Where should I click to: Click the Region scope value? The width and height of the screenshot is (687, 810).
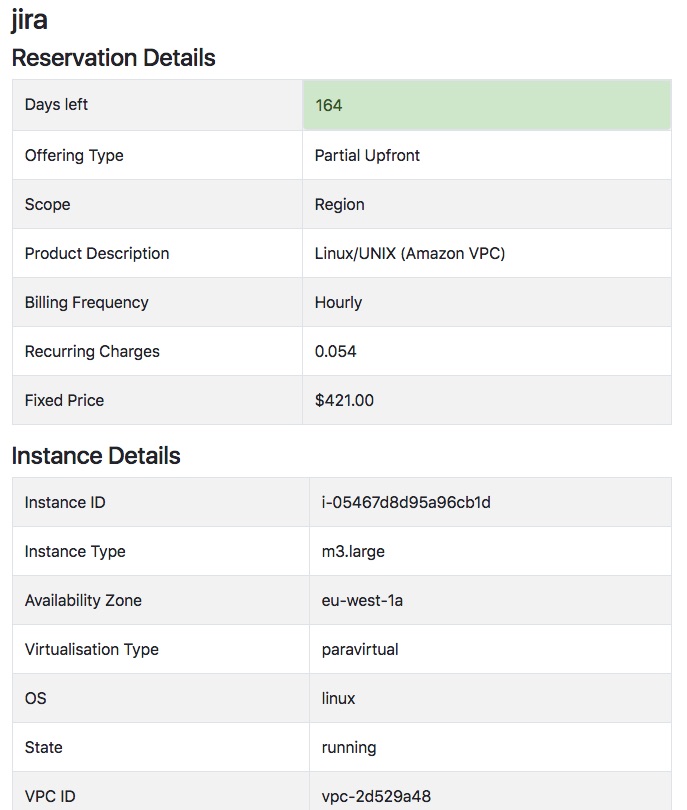pyautogui.click(x=339, y=205)
